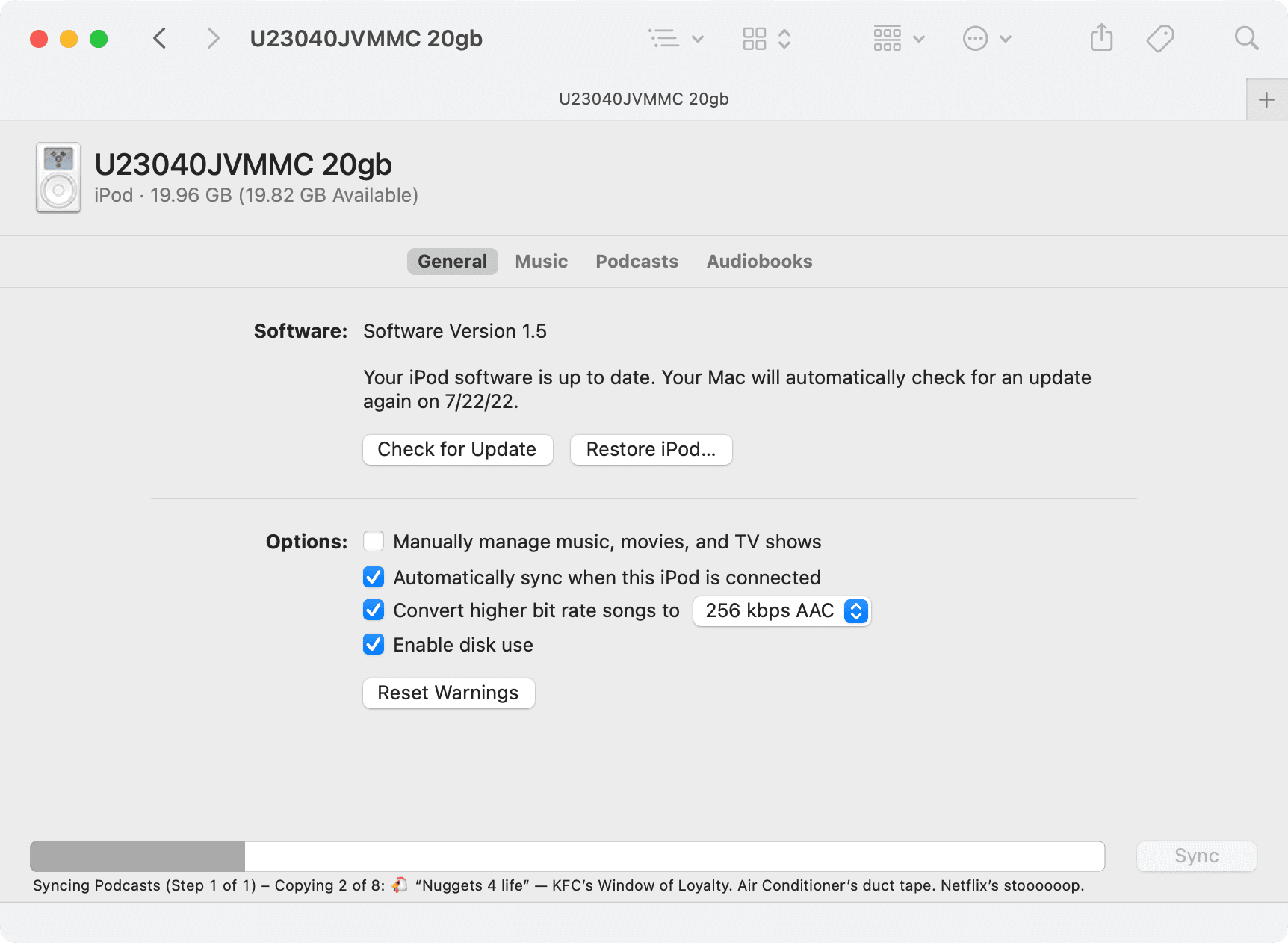Disable the Enable disk use checkbox
Screen dimensions: 1288x943
tap(374, 644)
